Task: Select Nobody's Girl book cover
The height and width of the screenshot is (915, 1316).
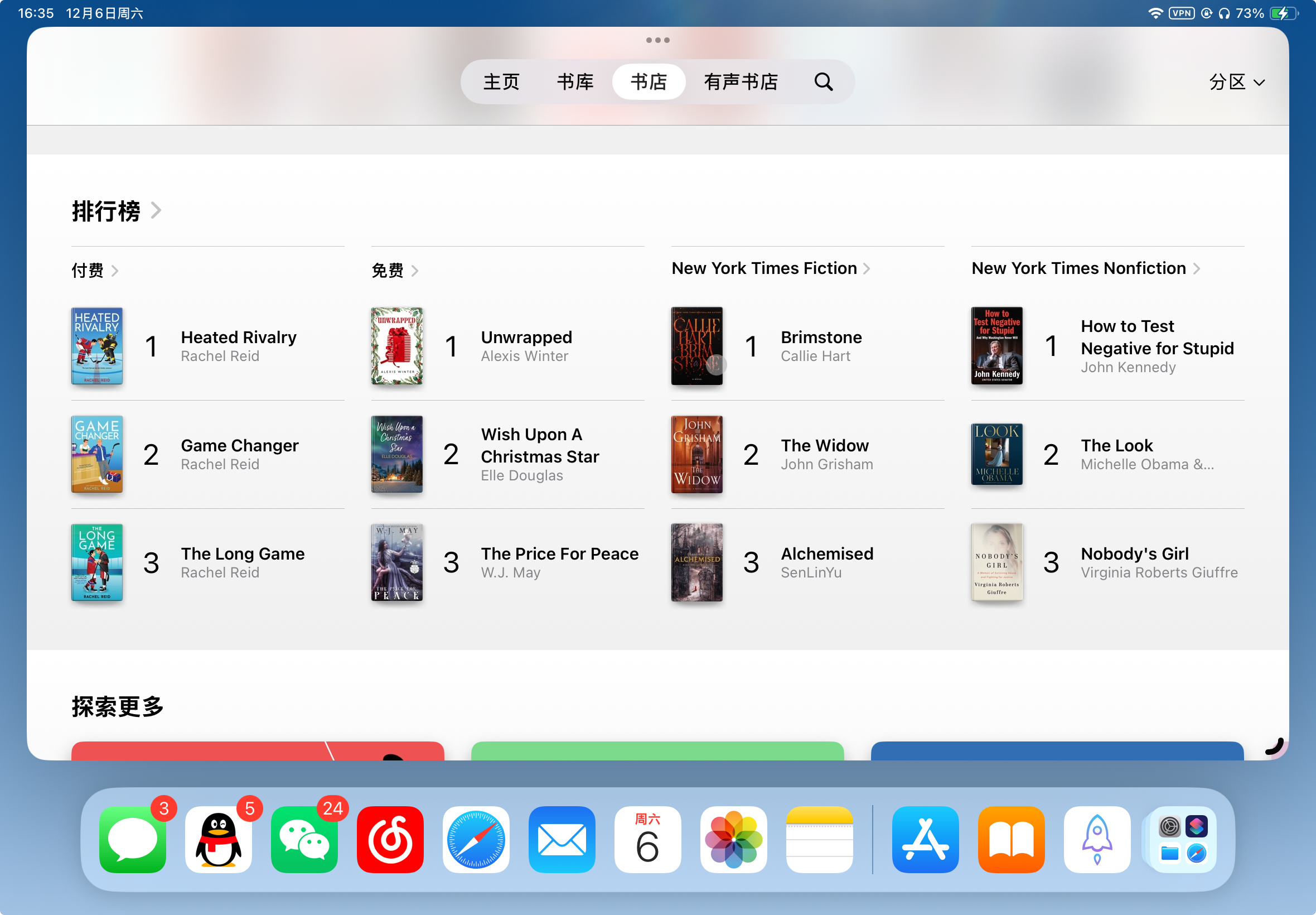Action: [x=997, y=562]
